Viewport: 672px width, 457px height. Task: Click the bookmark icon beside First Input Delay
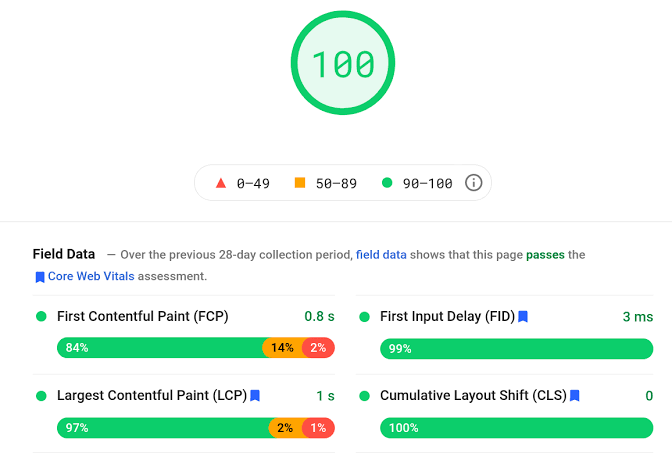[523, 317]
